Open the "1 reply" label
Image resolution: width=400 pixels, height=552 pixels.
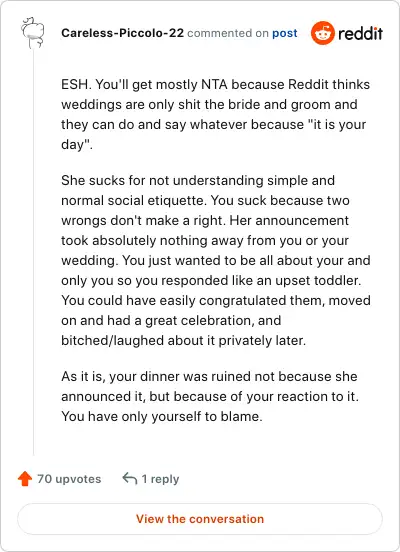coord(160,479)
